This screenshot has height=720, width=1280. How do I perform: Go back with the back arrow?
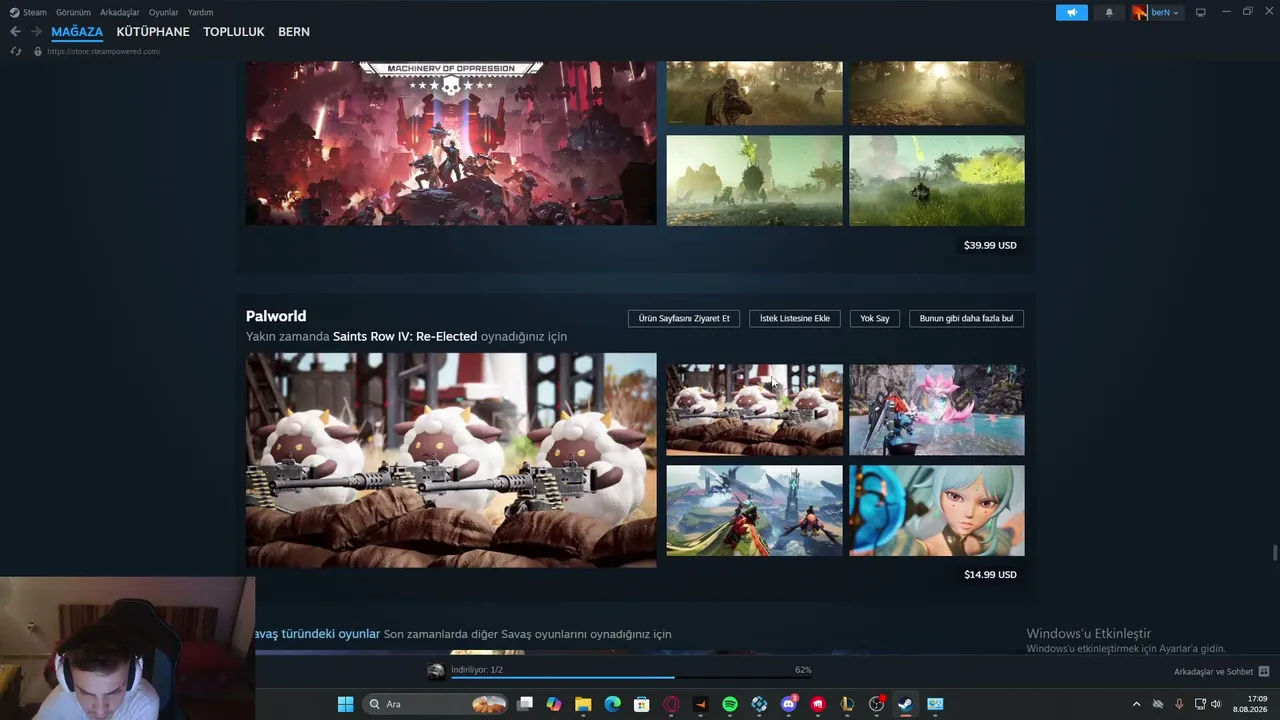[x=15, y=32]
